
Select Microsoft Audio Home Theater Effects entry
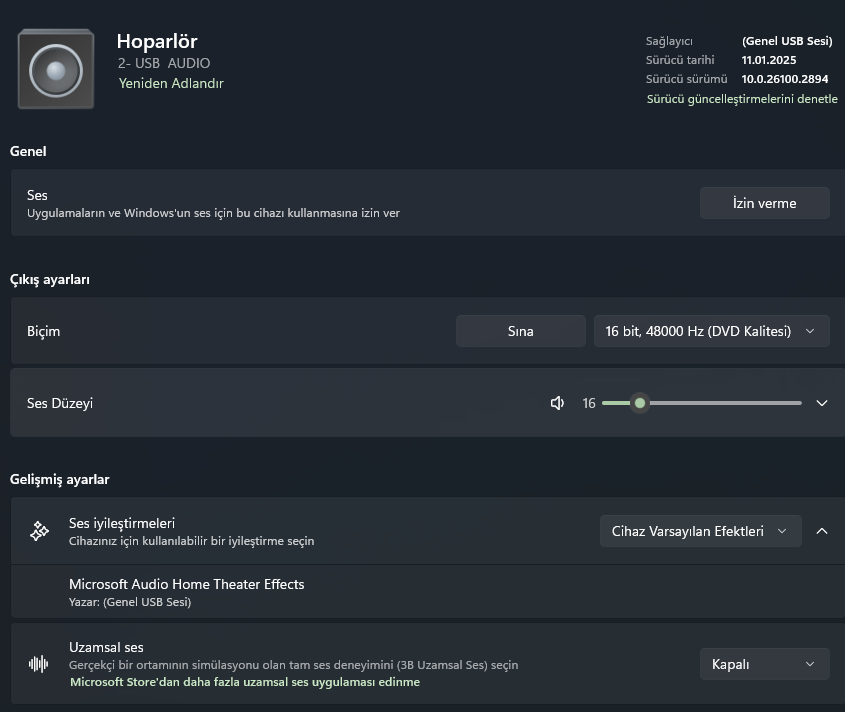pos(186,584)
